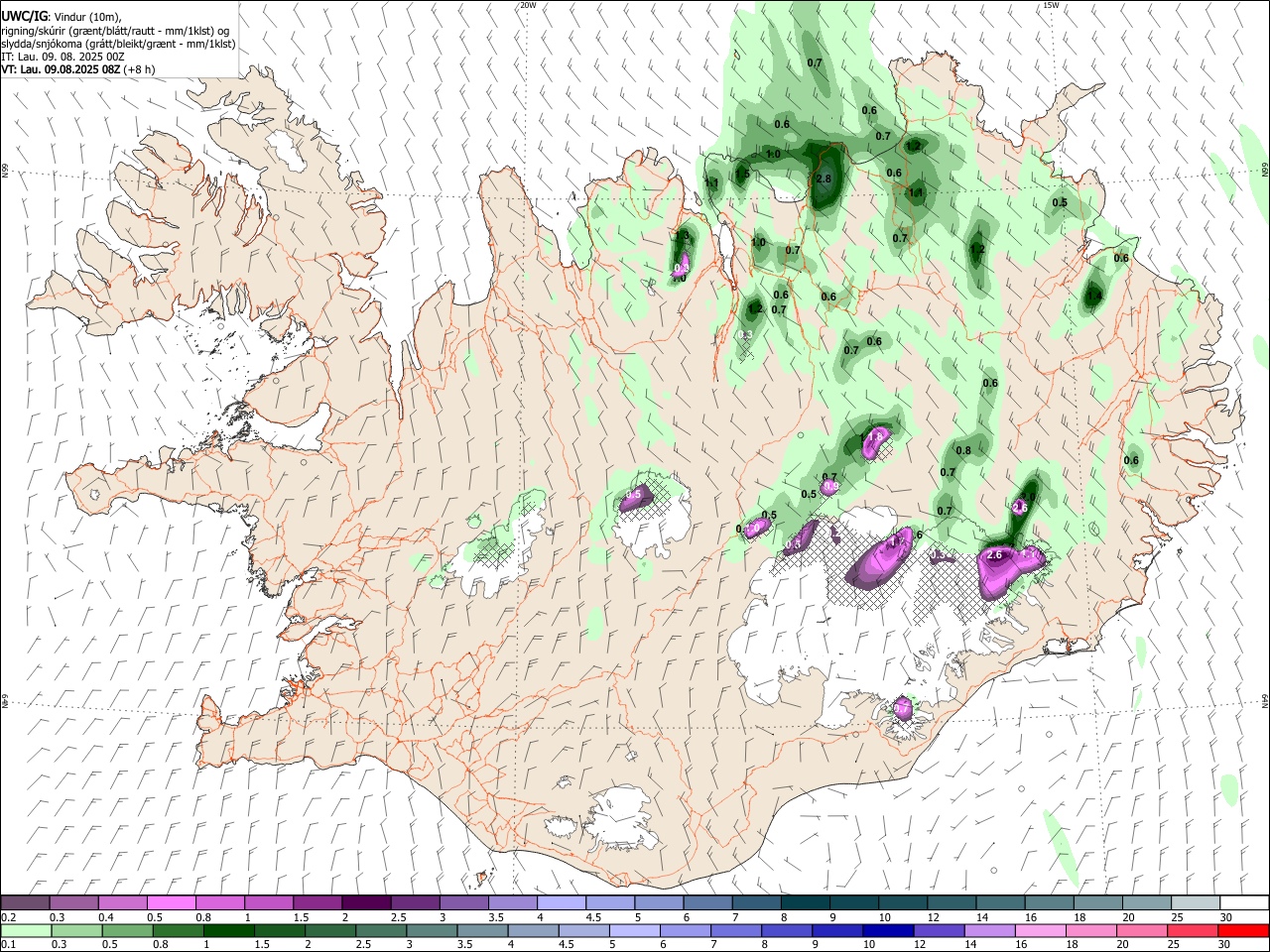Click the 'slydda/snjókoma' legend description line
The height and width of the screenshot is (952, 1270).
point(118,44)
